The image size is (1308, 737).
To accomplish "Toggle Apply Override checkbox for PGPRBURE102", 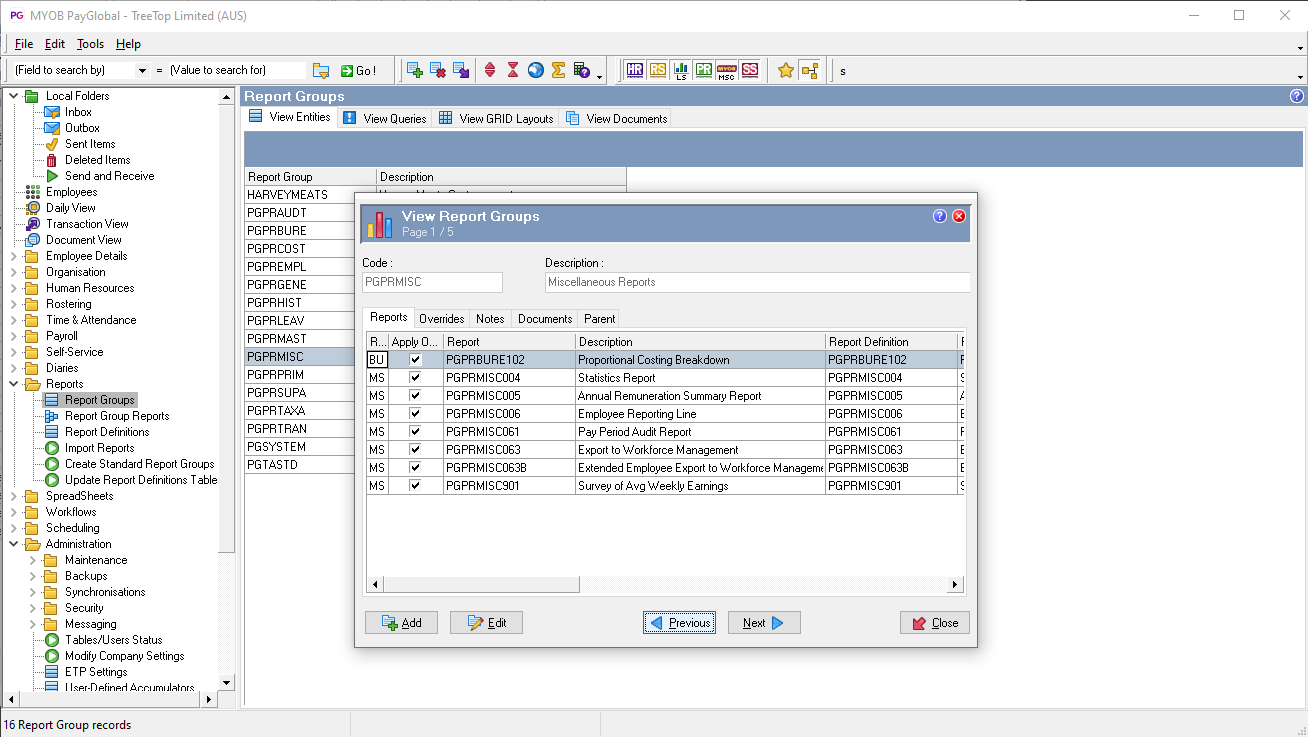I will [x=415, y=360].
